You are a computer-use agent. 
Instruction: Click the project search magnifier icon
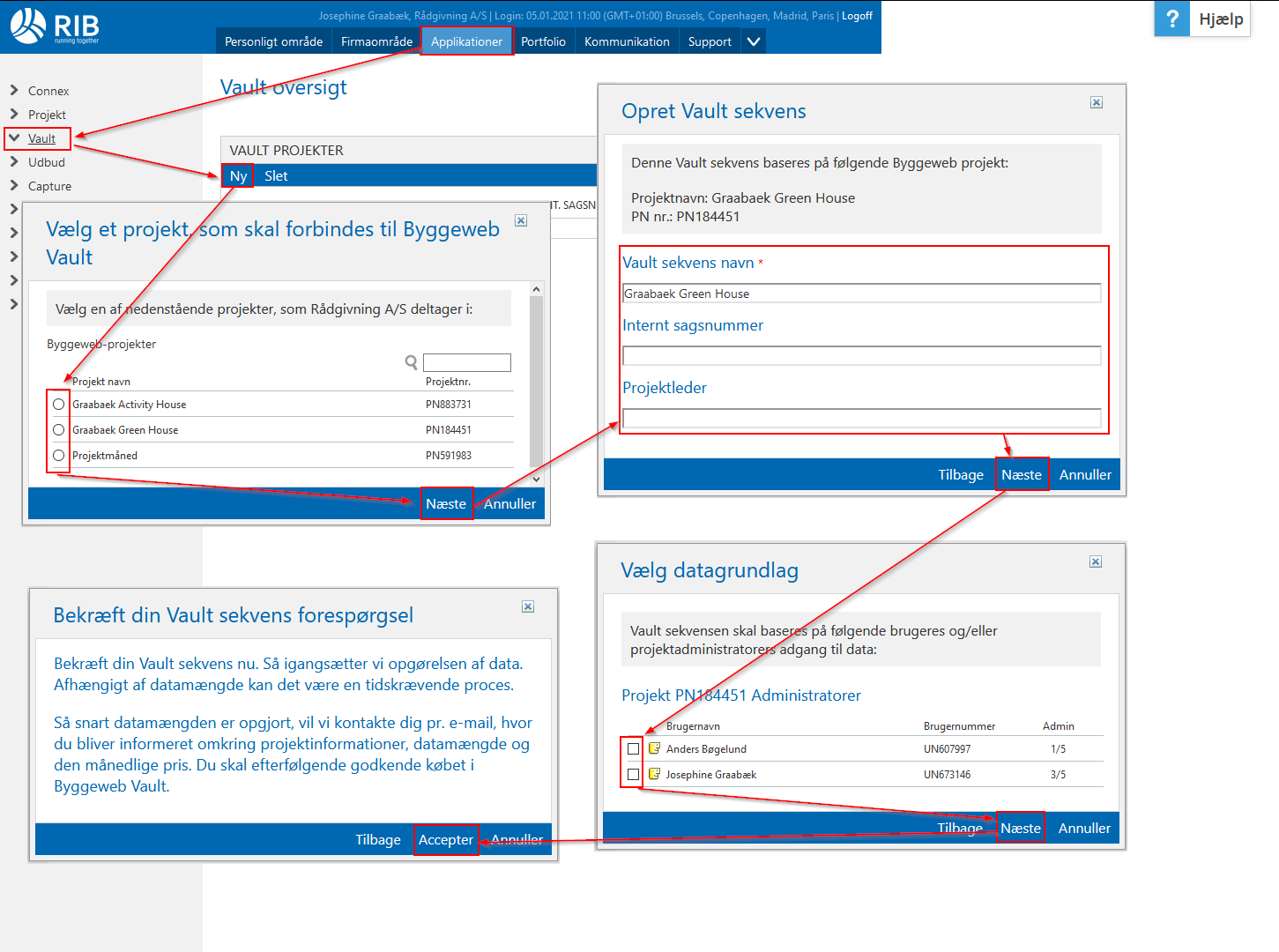[x=411, y=362]
